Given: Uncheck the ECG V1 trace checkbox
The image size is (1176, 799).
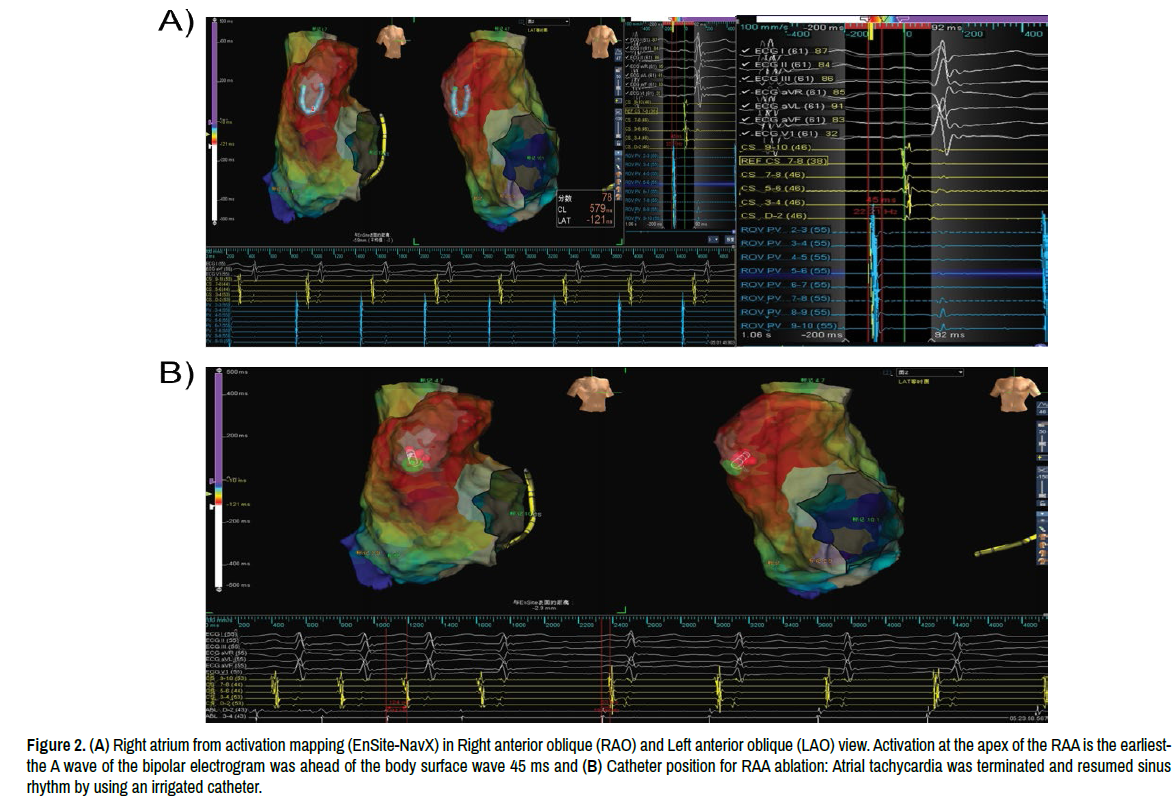Looking at the screenshot, I should pos(746,134).
